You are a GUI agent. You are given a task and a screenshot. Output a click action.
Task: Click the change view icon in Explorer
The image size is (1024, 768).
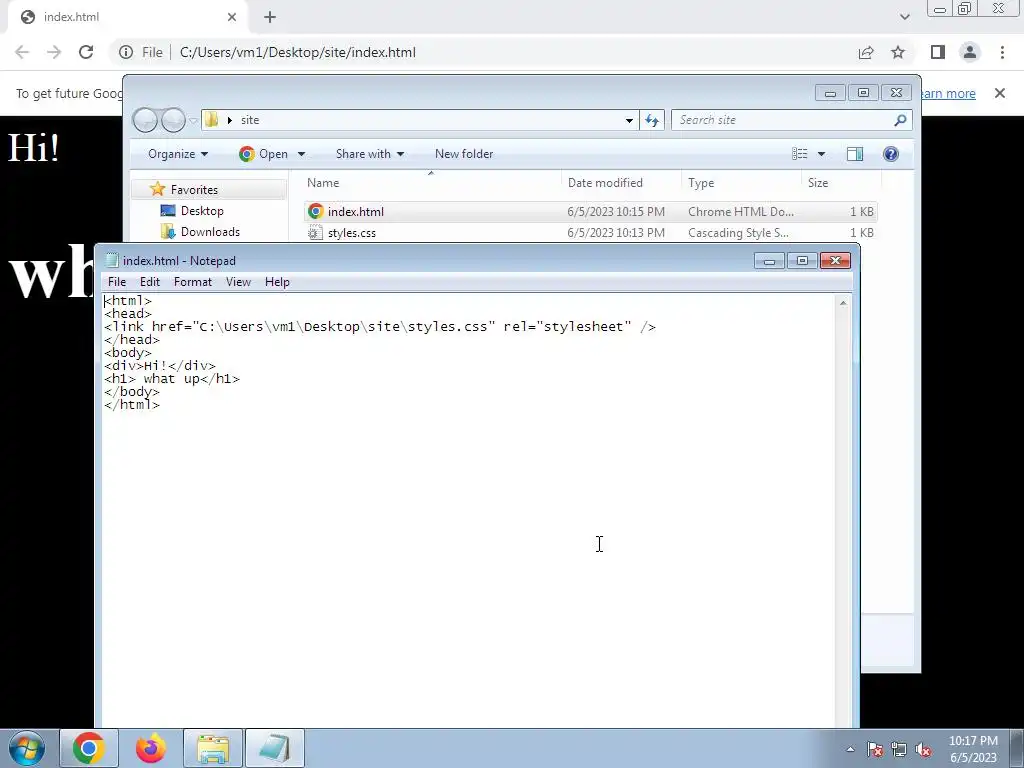tap(799, 154)
